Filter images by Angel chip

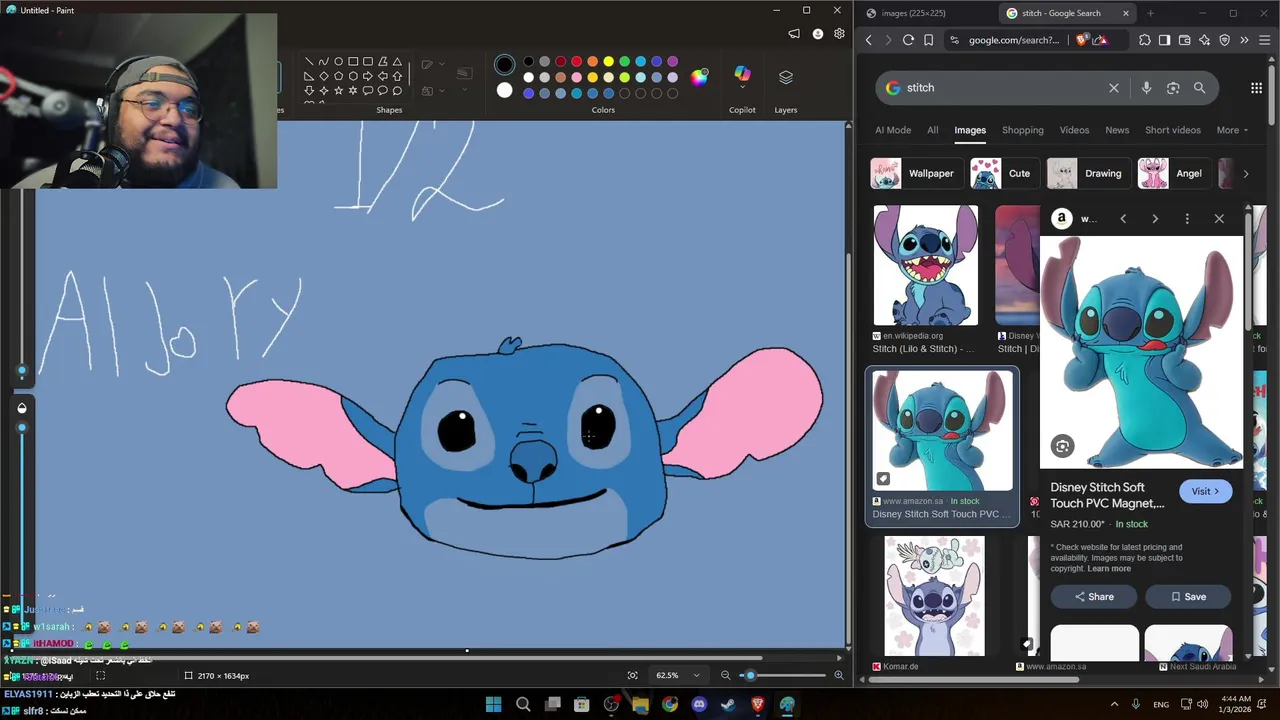[1173, 173]
